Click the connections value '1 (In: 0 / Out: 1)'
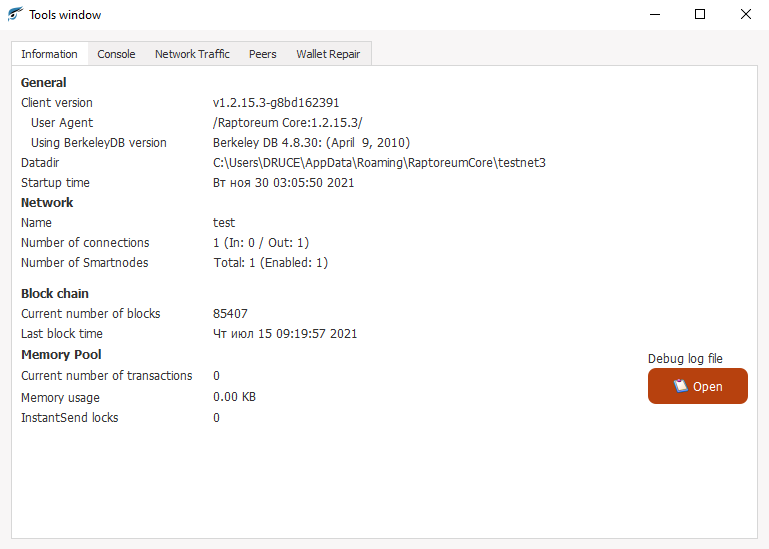 pyautogui.click(x=261, y=243)
